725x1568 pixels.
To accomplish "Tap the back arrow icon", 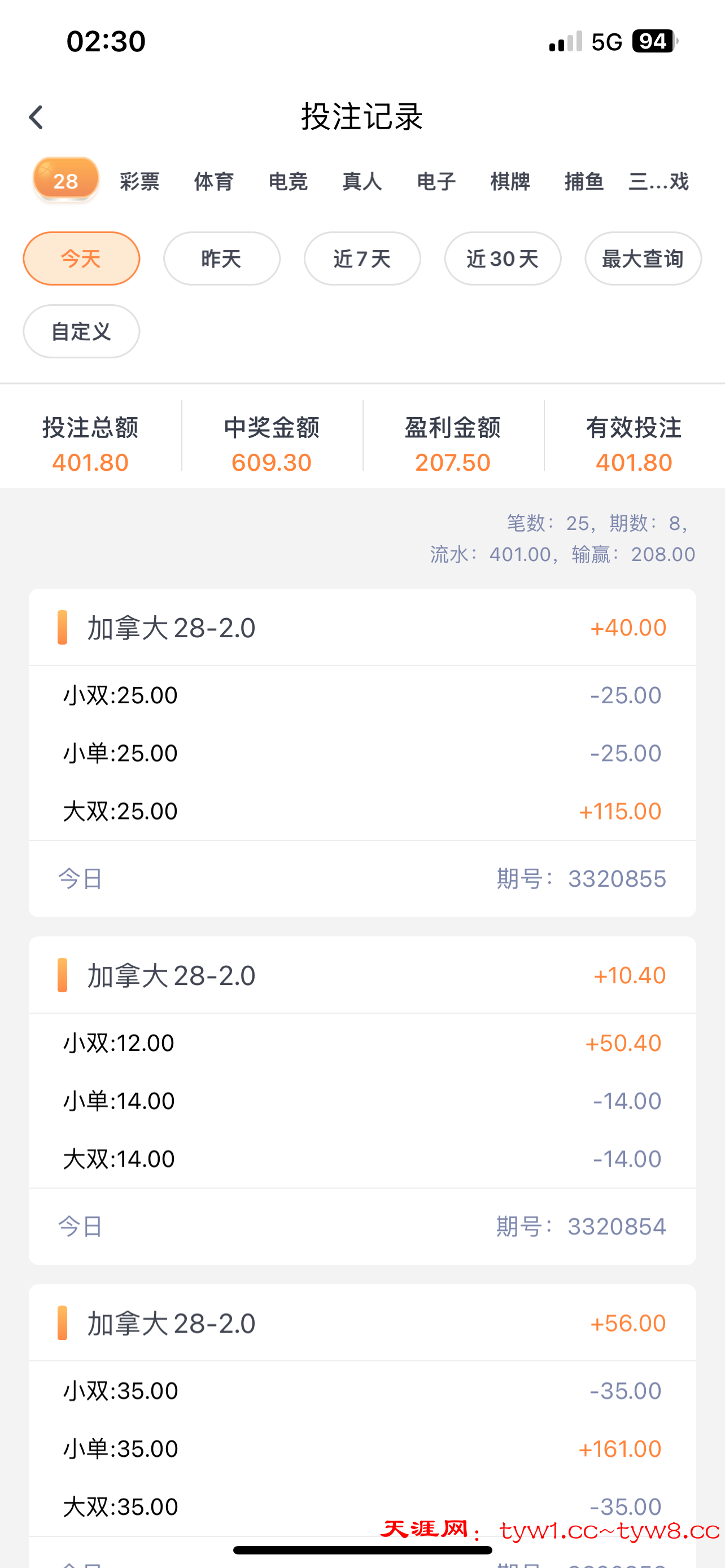I will [x=37, y=117].
